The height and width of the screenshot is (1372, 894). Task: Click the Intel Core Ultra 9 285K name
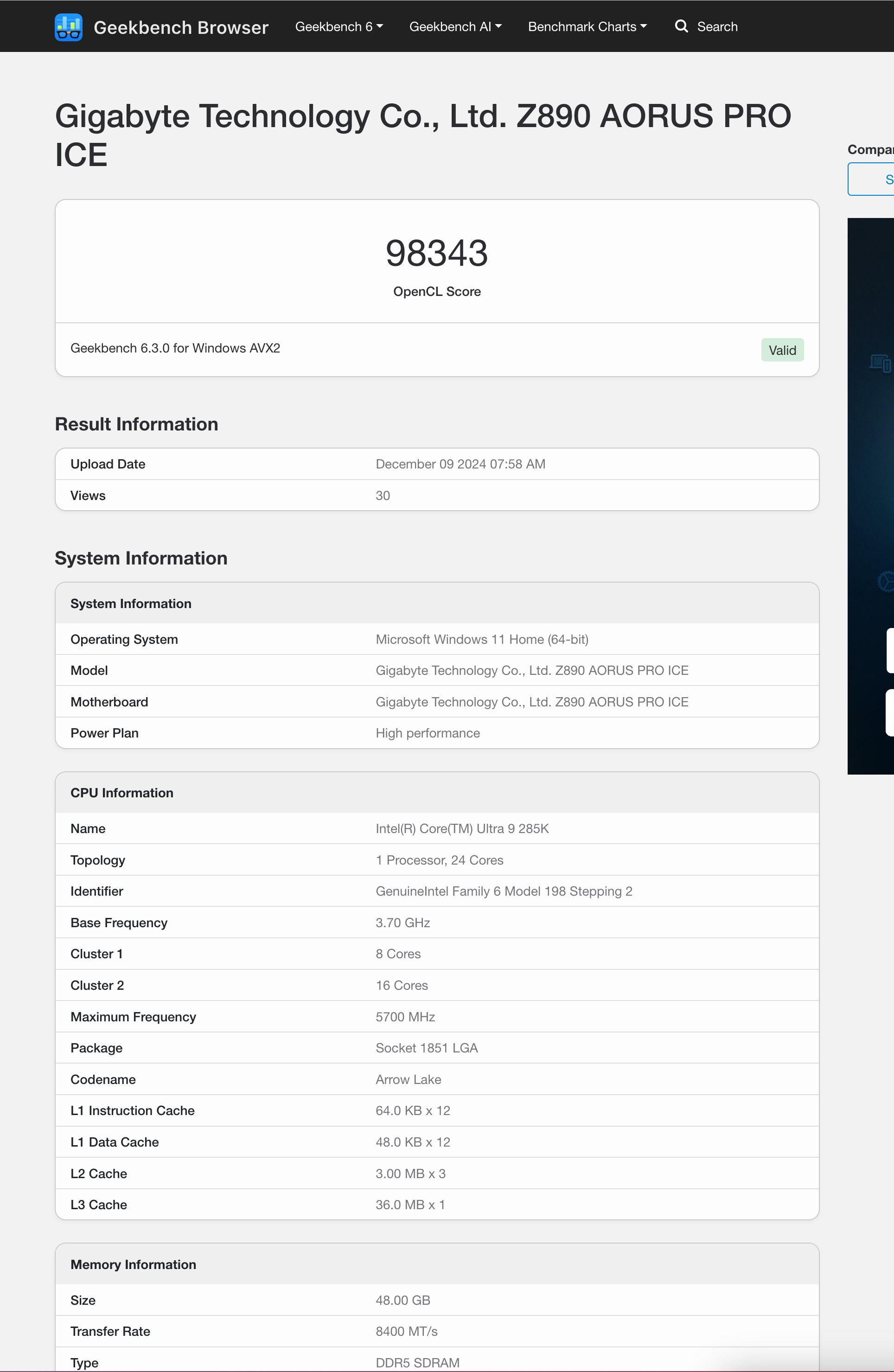462,828
